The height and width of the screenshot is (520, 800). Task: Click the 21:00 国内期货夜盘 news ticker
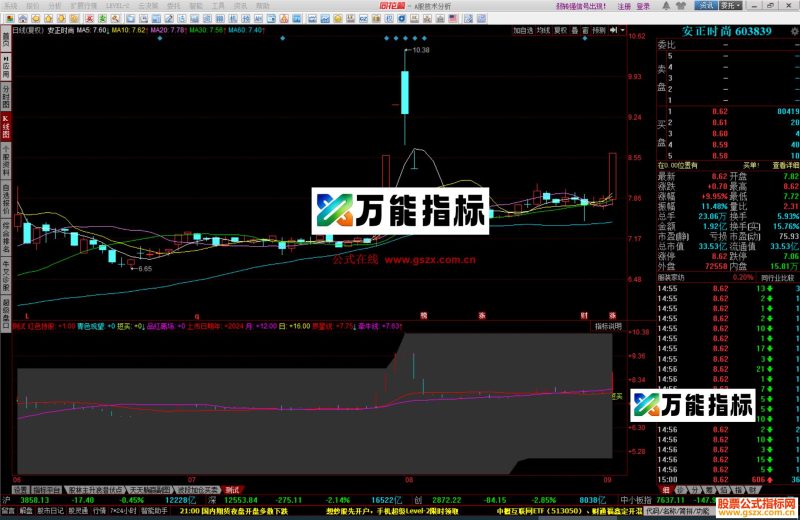tap(234, 510)
